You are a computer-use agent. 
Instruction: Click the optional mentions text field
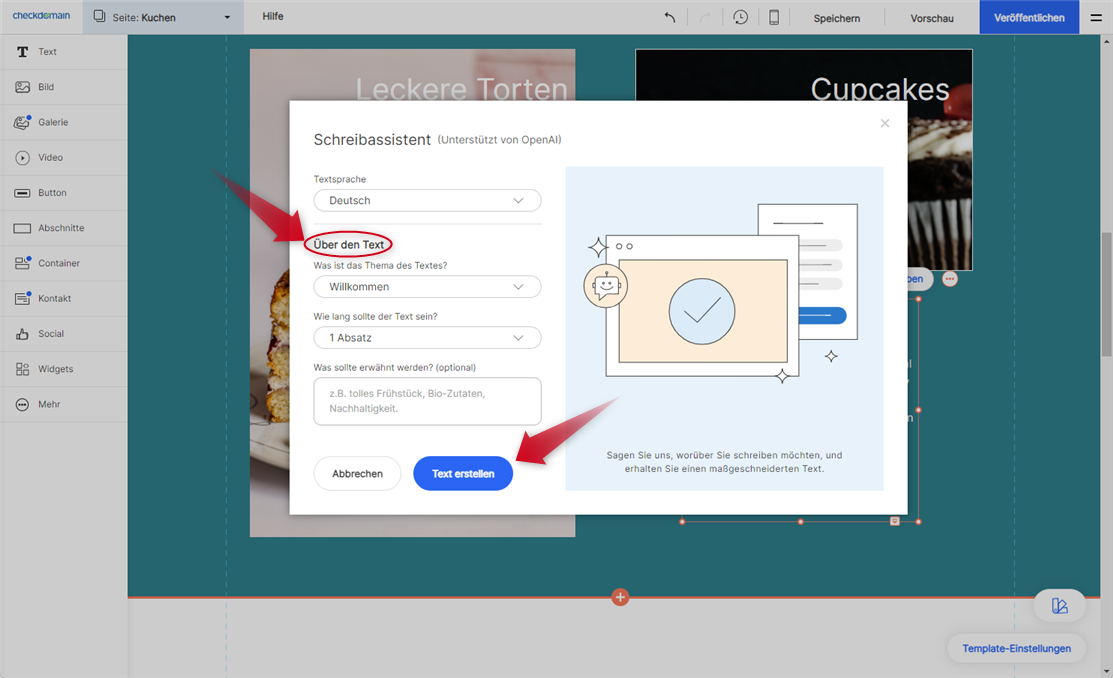[427, 401]
